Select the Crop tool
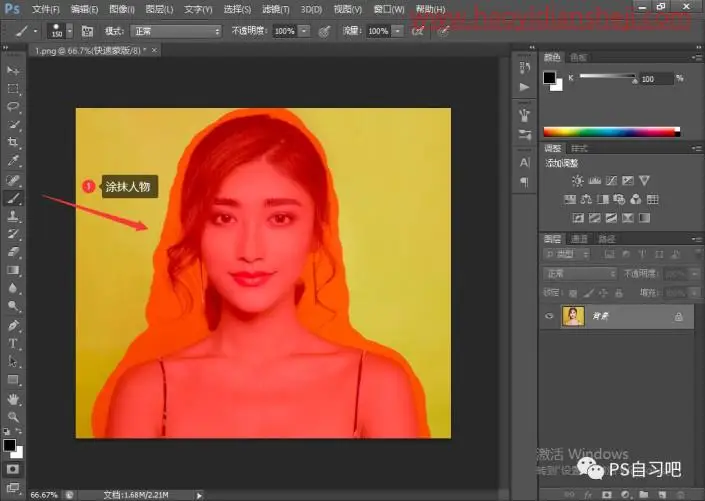This screenshot has width=705, height=501. pos(13,143)
